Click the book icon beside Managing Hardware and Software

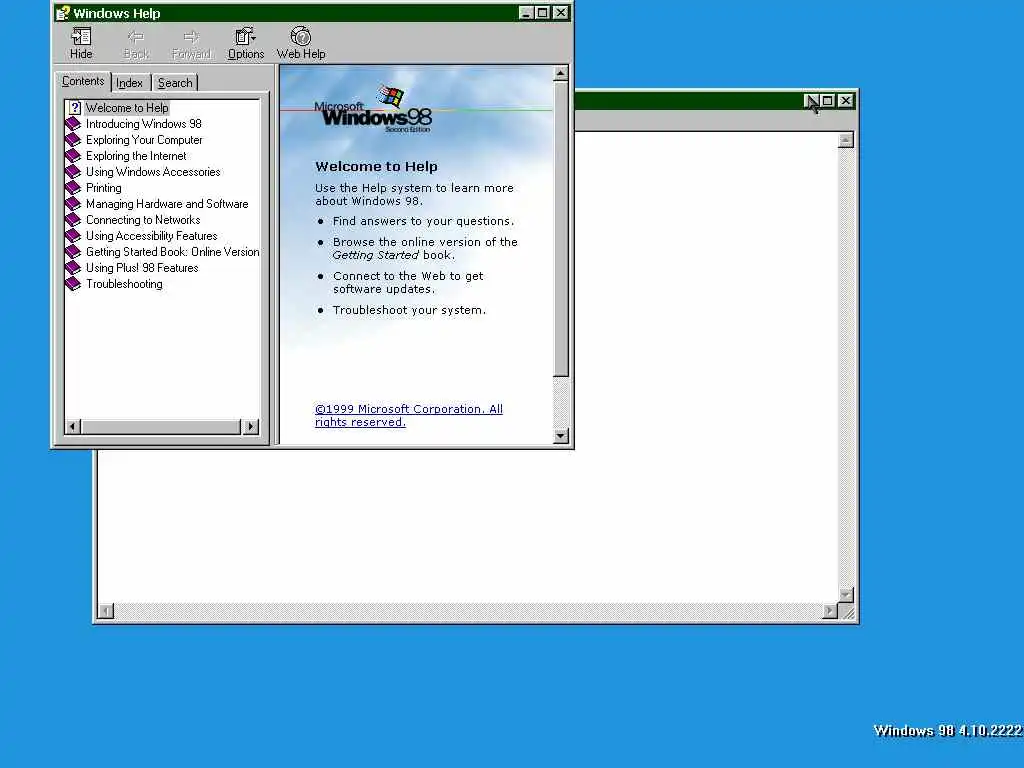click(73, 204)
